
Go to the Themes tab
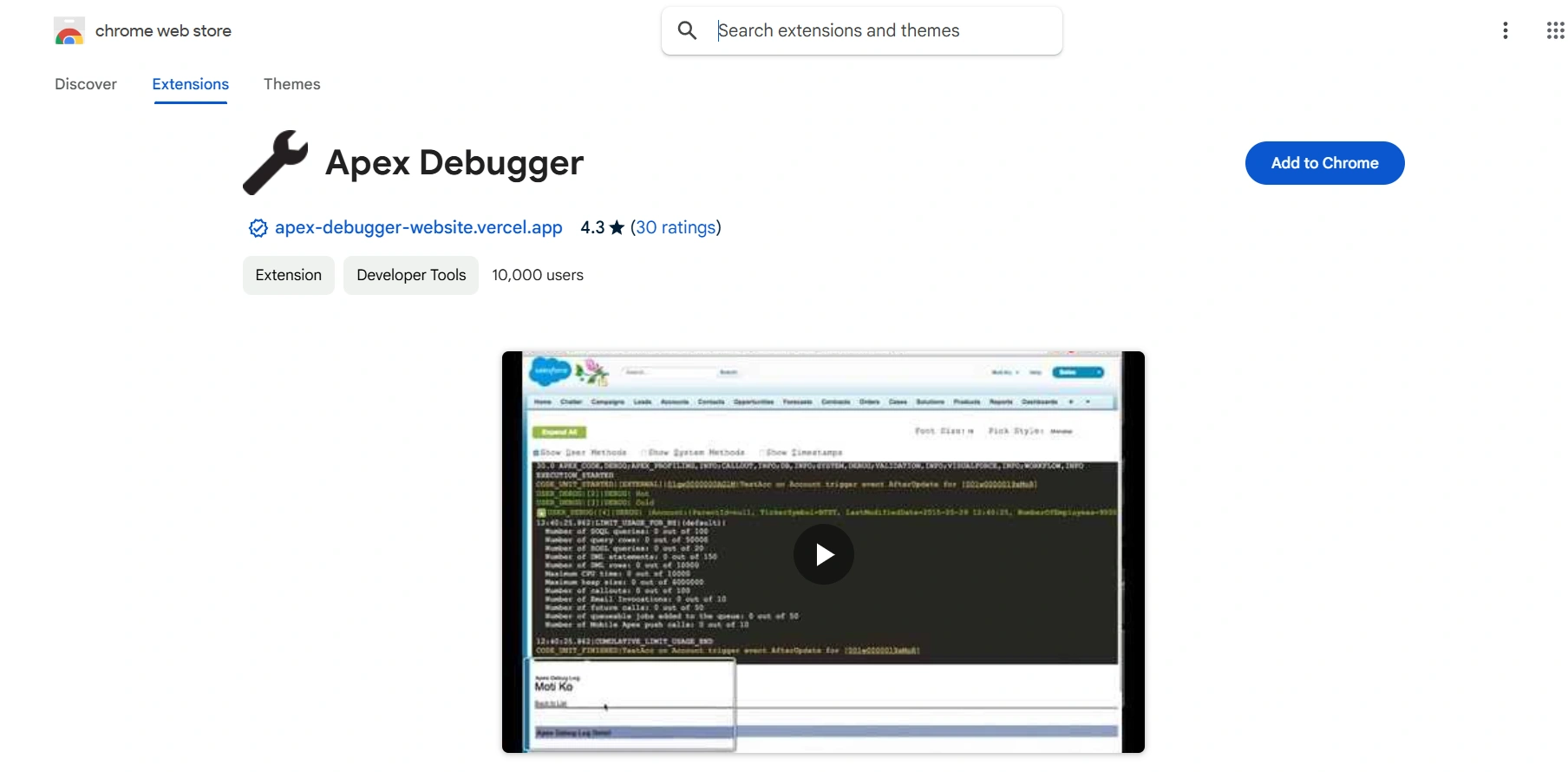[292, 84]
